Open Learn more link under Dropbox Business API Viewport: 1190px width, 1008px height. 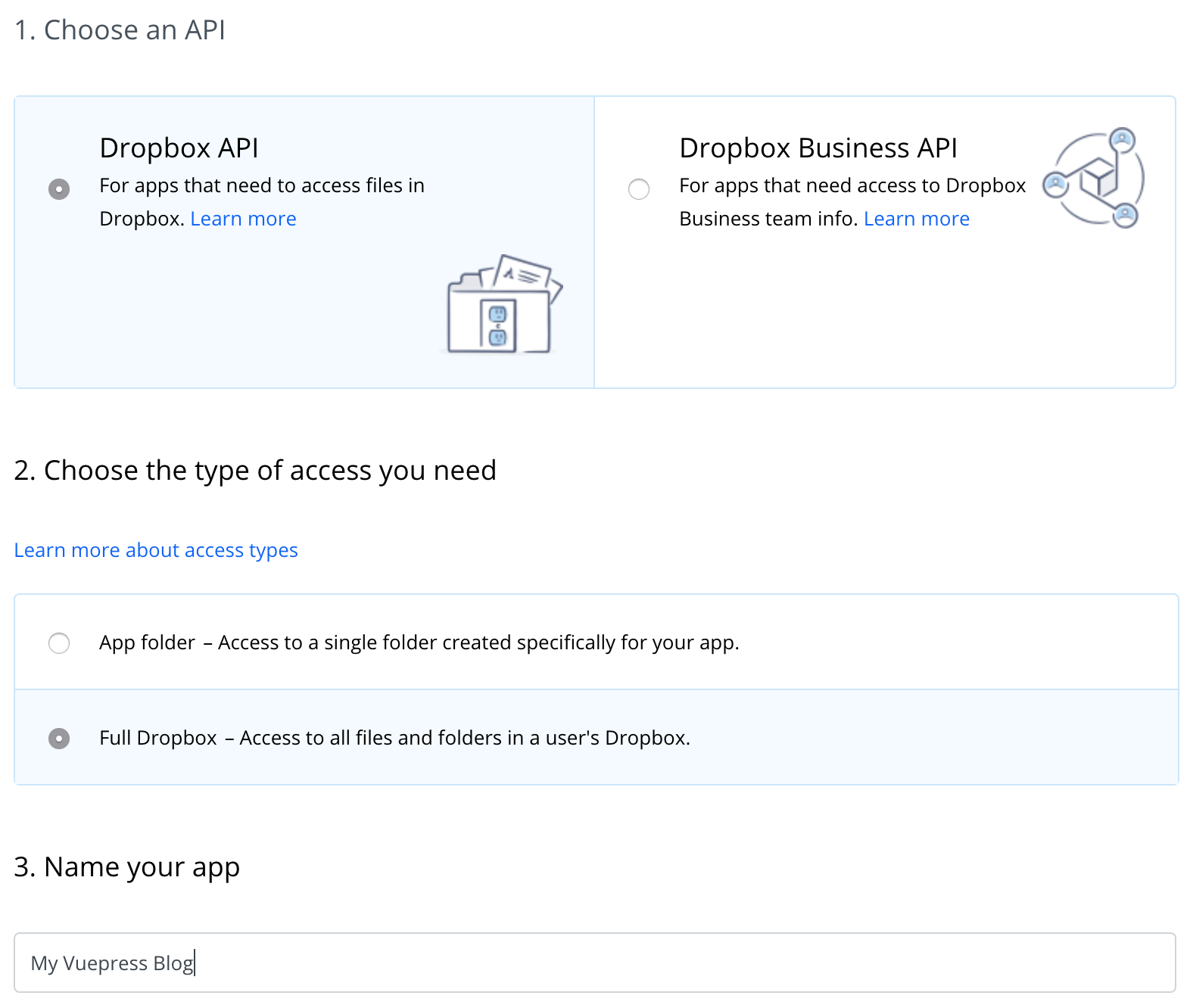[x=916, y=219]
